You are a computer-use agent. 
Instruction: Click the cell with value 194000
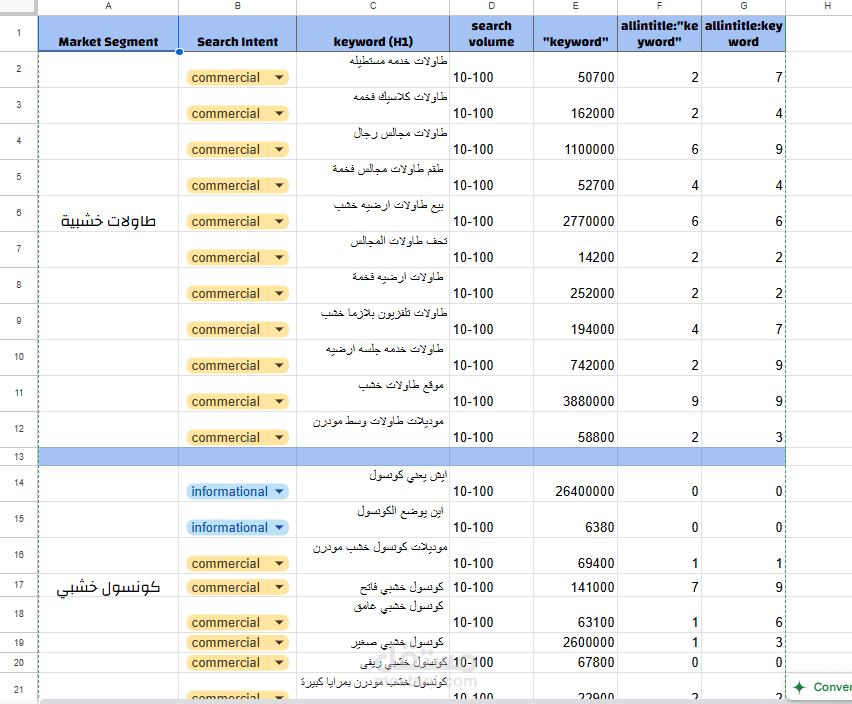point(575,322)
